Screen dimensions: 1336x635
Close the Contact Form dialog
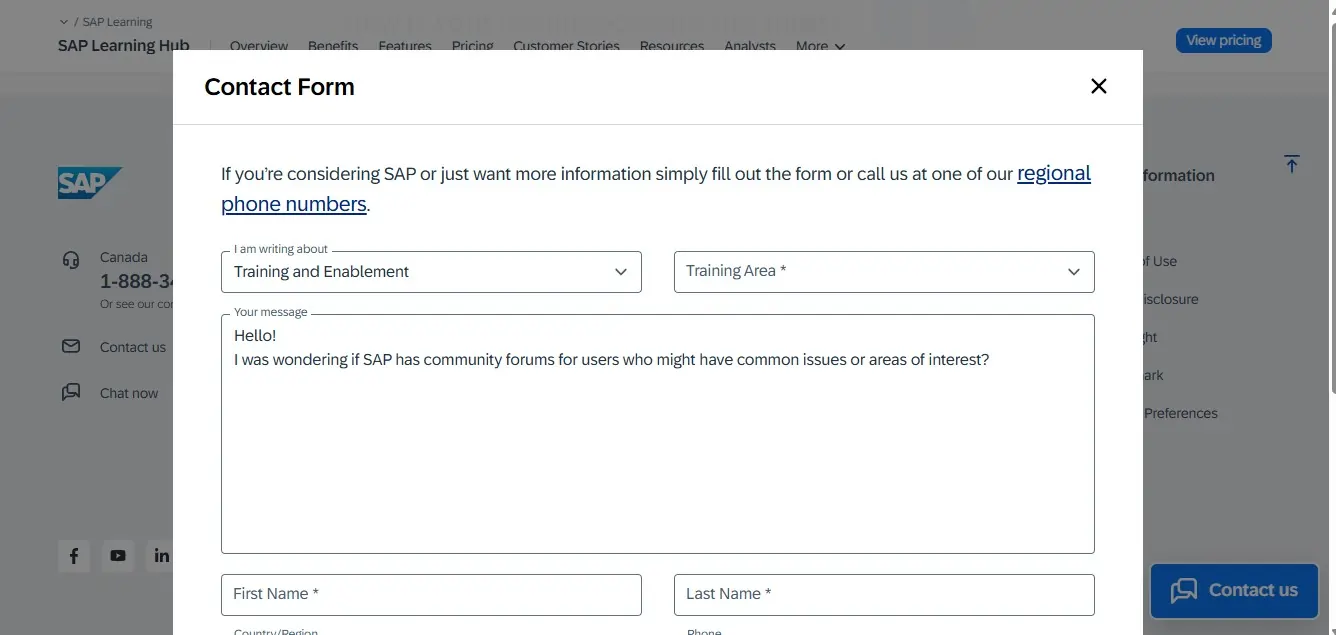click(1098, 87)
